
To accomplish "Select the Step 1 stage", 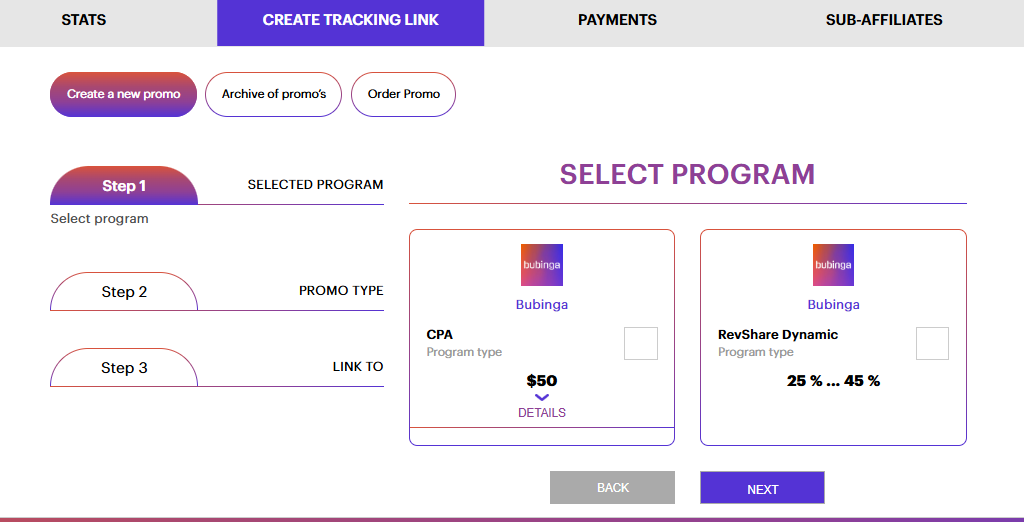I will pyautogui.click(x=124, y=186).
